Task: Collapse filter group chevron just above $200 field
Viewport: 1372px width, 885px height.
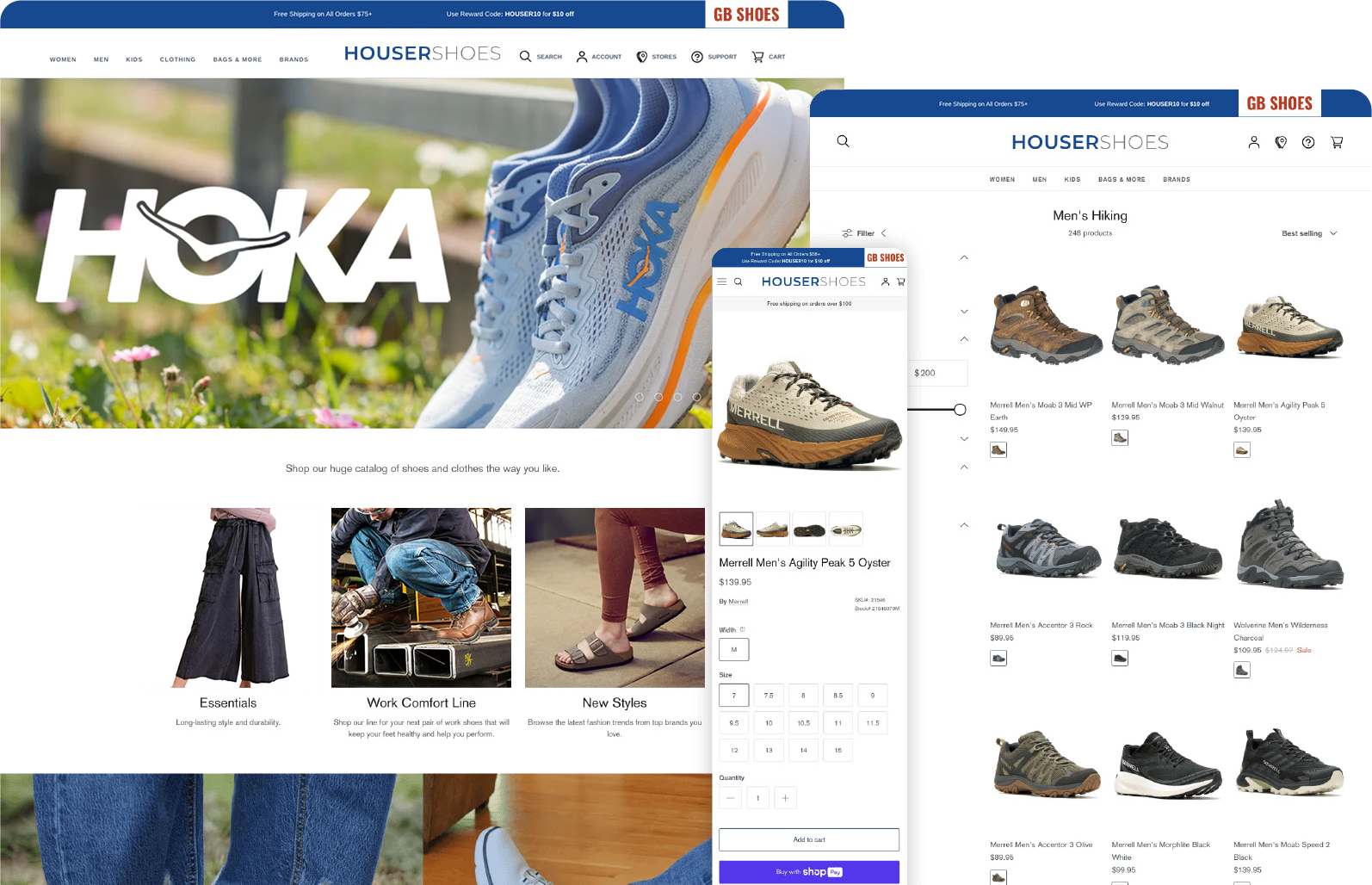Action: click(x=964, y=338)
